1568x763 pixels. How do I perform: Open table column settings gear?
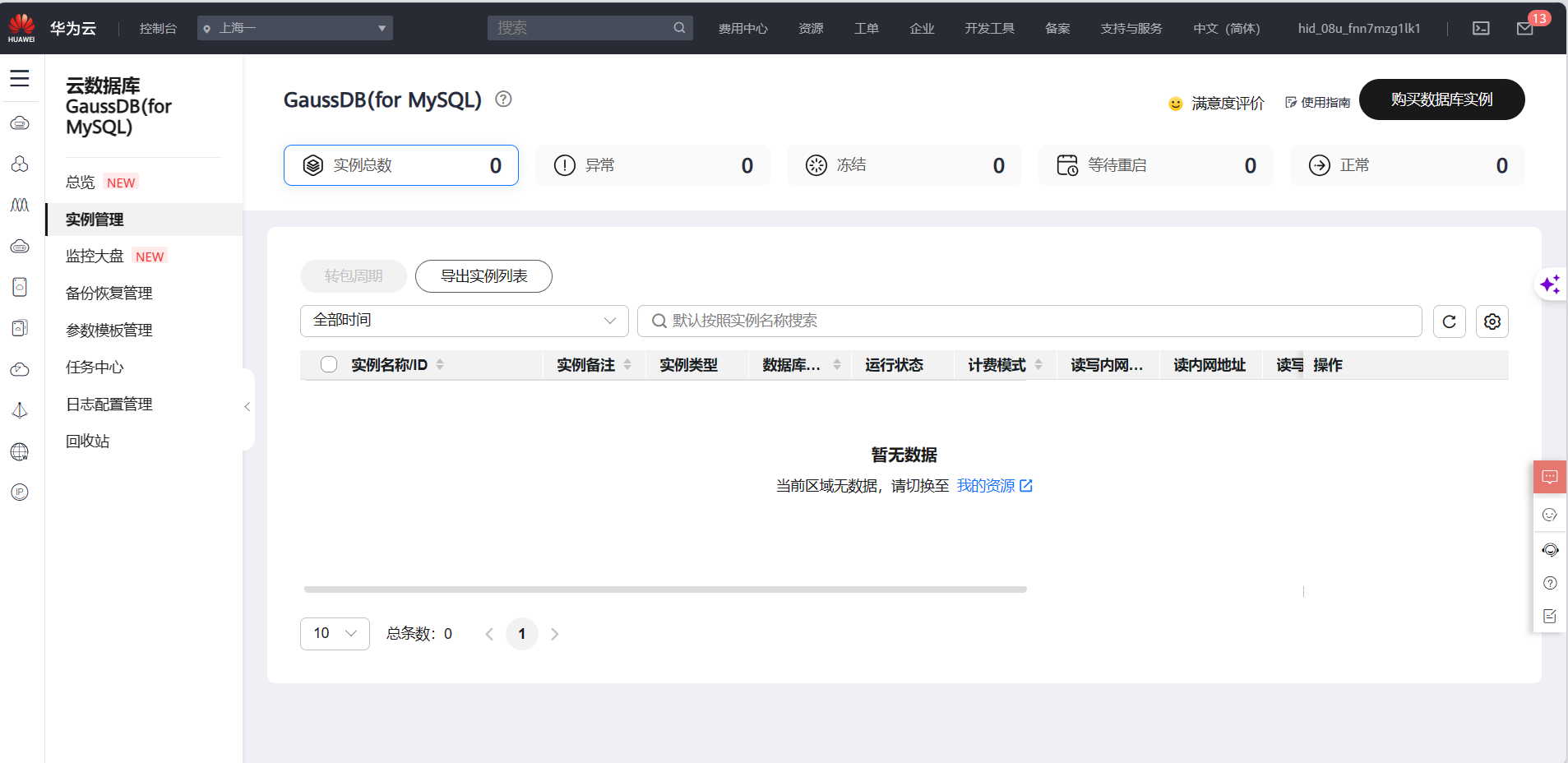click(1492, 321)
